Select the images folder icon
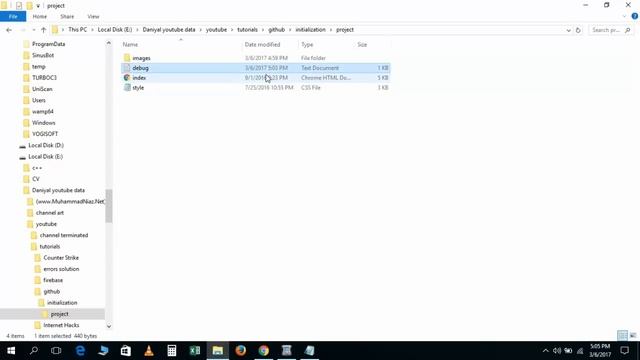Viewport: 640px width, 360px height. click(127, 58)
